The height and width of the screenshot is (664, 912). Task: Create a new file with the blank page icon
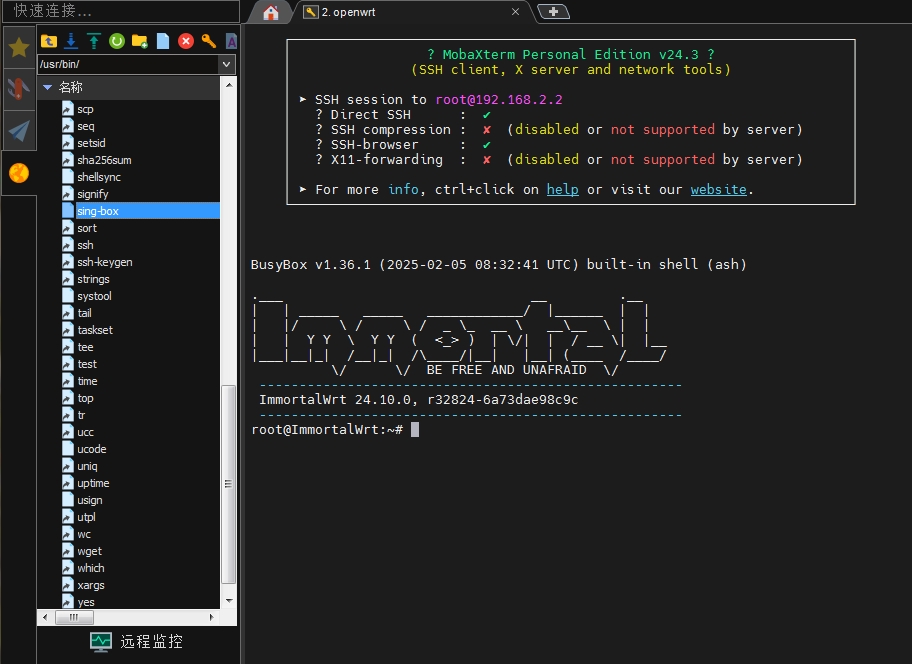tap(163, 41)
